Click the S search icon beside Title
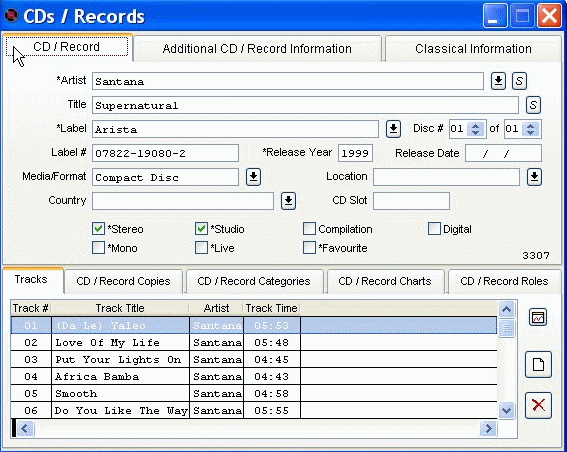 [x=533, y=105]
